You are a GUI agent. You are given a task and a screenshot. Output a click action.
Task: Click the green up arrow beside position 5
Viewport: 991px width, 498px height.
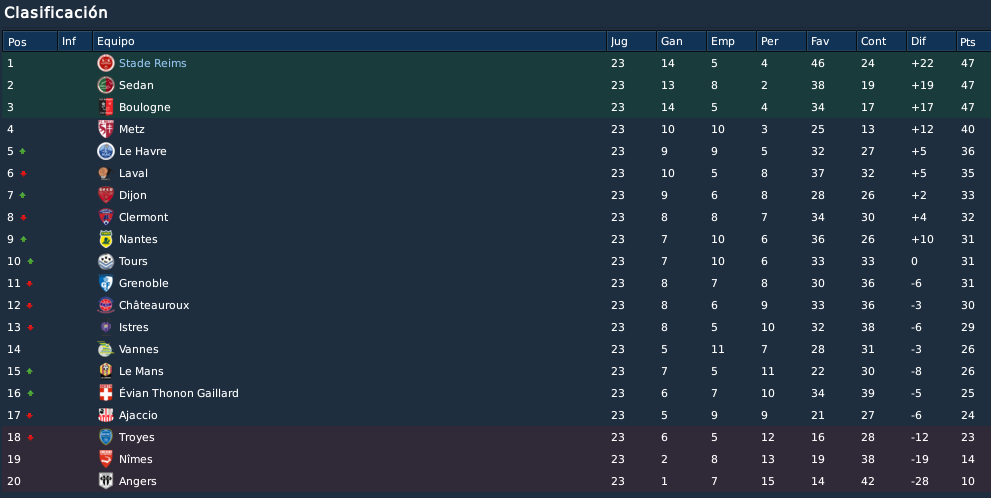(x=23, y=151)
